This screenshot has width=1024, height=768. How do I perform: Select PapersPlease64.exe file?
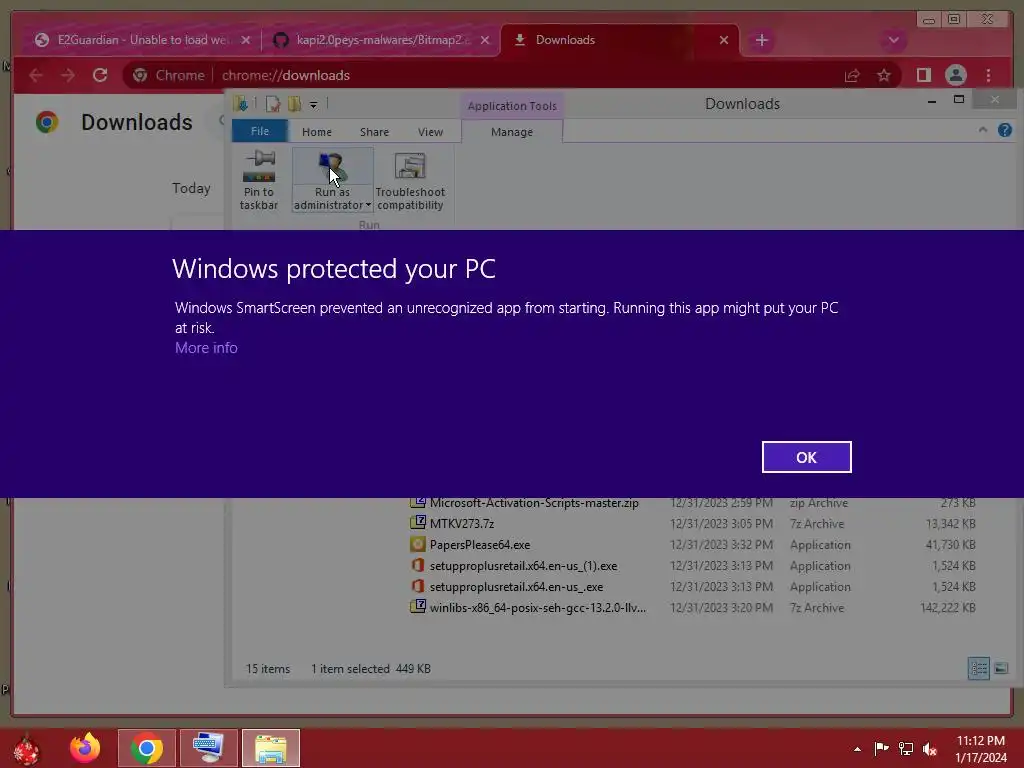tap(479, 545)
